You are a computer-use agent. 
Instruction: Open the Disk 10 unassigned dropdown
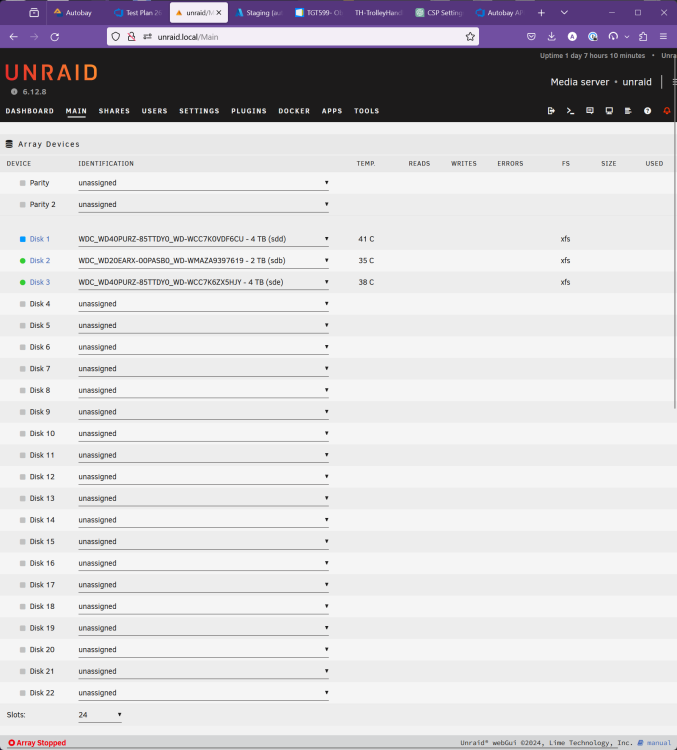[x=203, y=433]
